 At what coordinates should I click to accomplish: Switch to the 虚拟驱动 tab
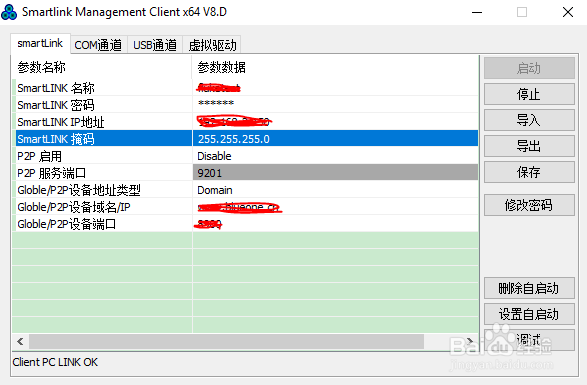pyautogui.click(x=212, y=45)
